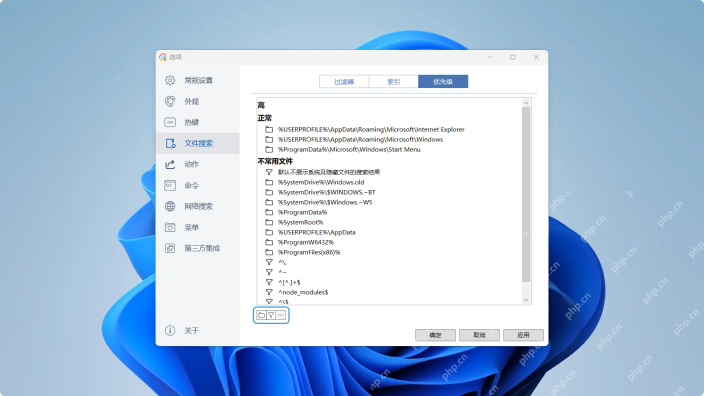Image resolution: width=704 pixels, height=396 pixels.
Task: Click the remove minus icon below the list
Action: click(281, 315)
